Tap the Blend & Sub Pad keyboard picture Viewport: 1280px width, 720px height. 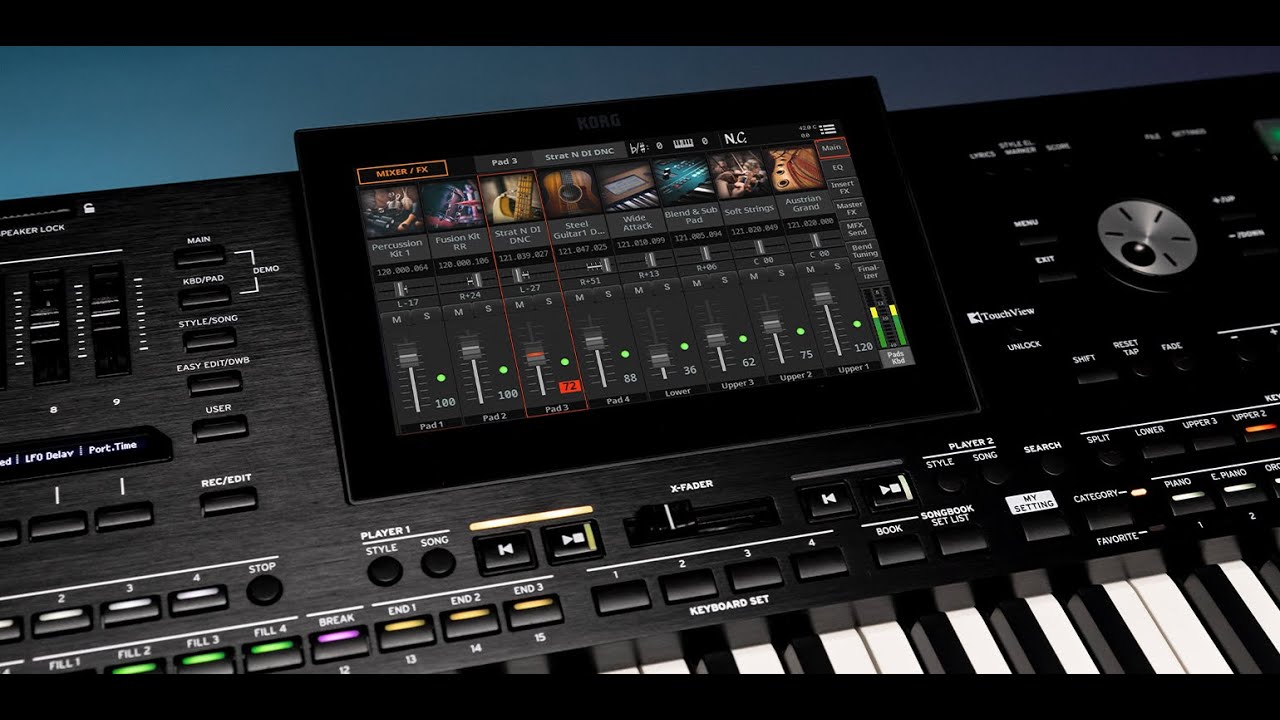[682, 180]
